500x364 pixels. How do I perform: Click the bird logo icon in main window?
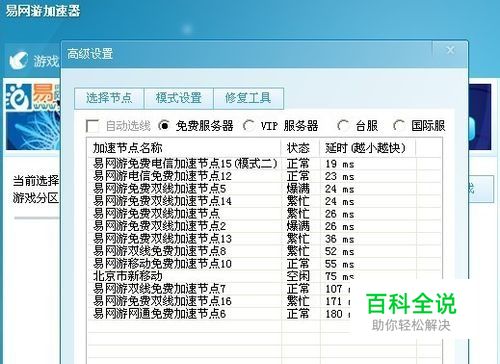pyautogui.click(x=18, y=60)
